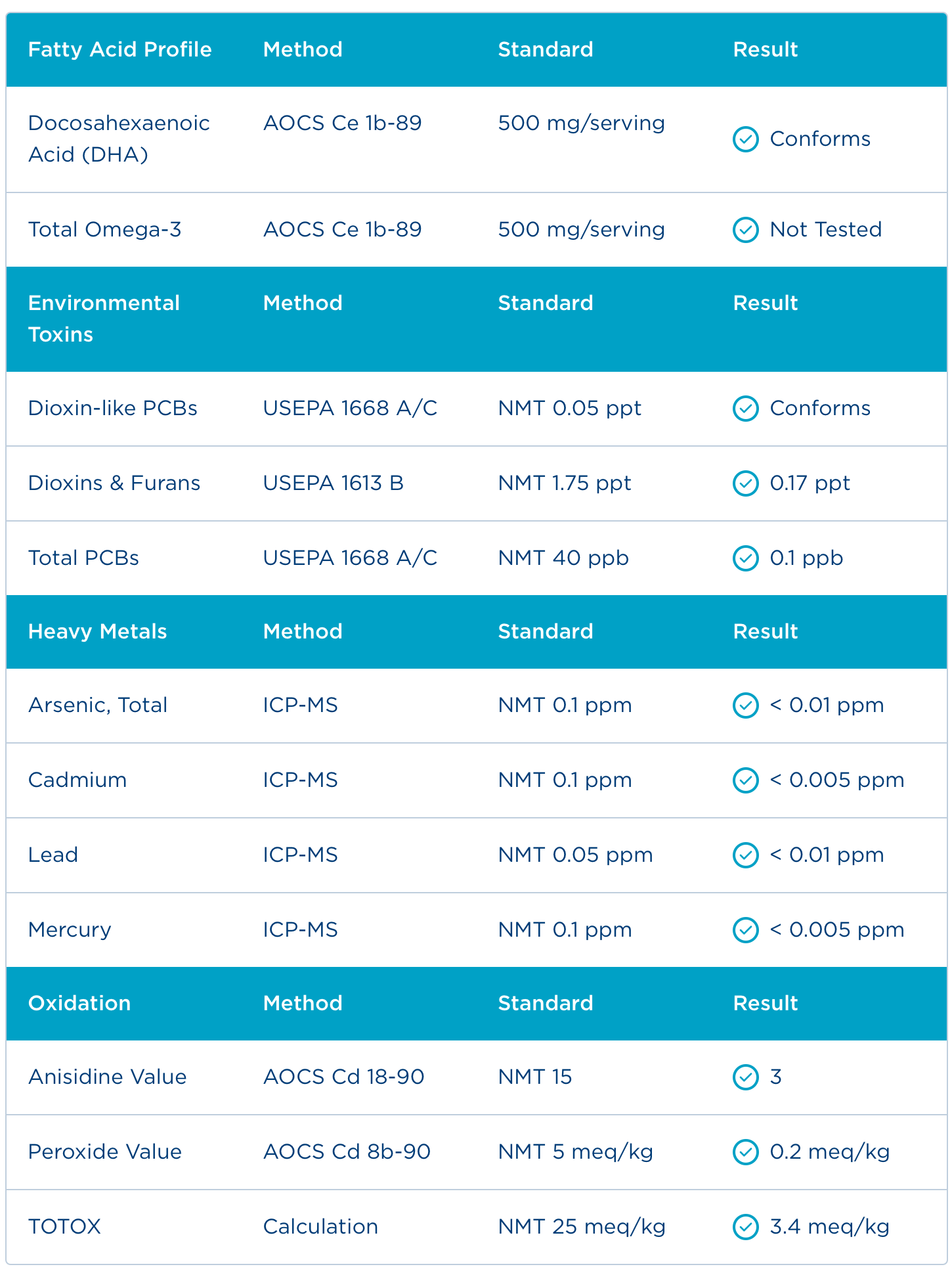Select the Heavy Metals section header
This screenshot has width=952, height=1273.
pos(97,632)
